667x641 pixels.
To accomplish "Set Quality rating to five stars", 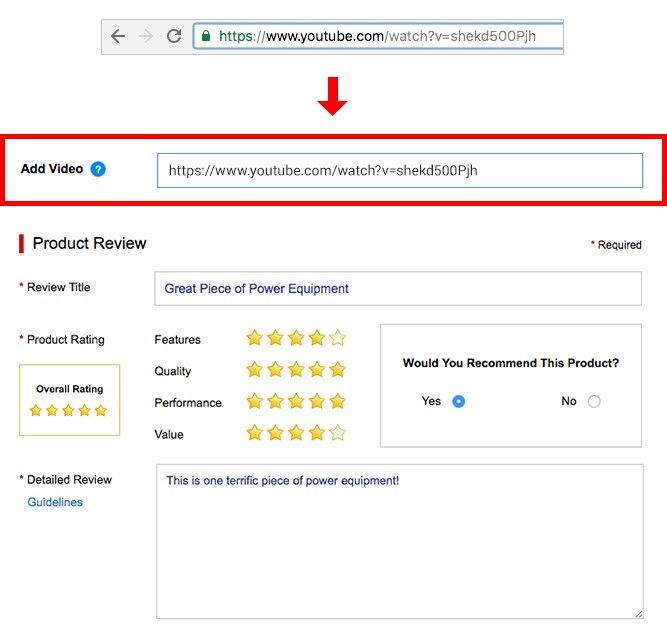I will (338, 370).
